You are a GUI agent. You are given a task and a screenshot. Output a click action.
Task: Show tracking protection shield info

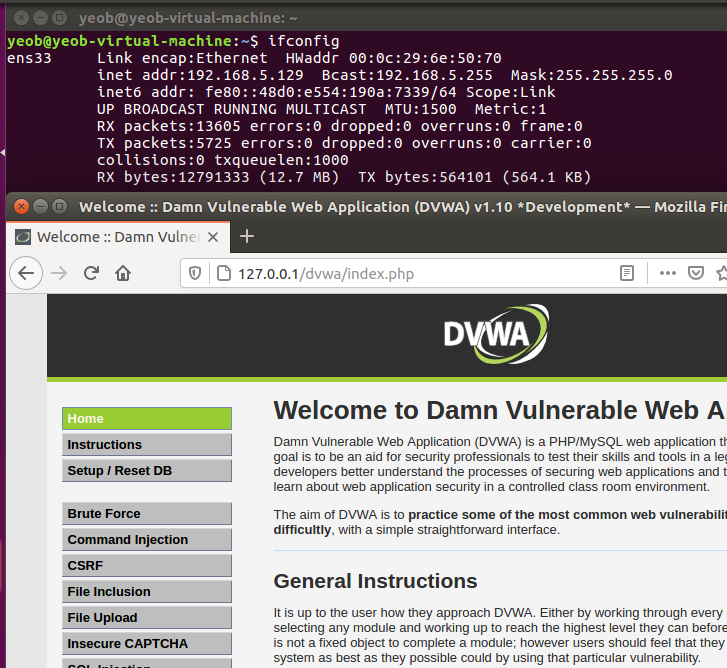tap(195, 274)
